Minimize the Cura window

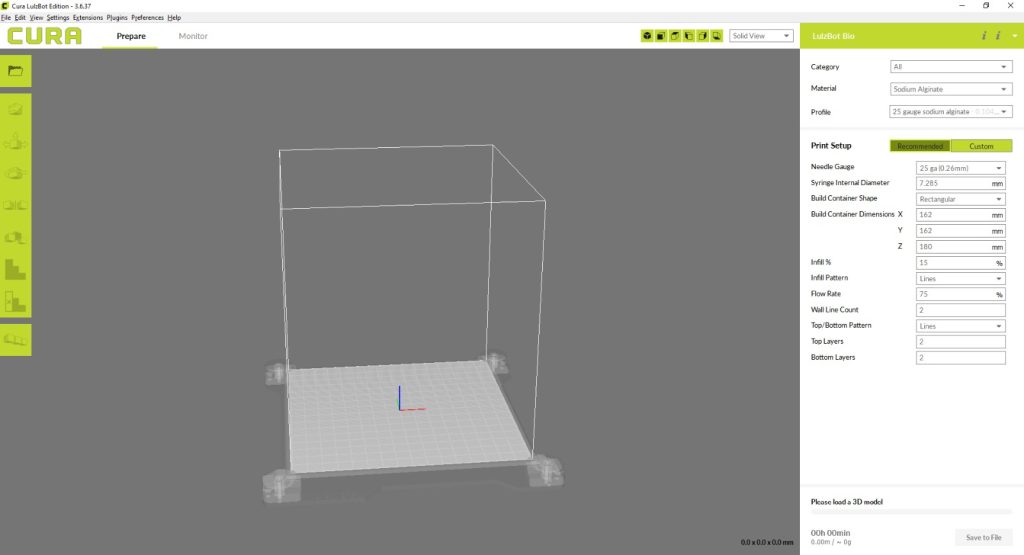961,6
